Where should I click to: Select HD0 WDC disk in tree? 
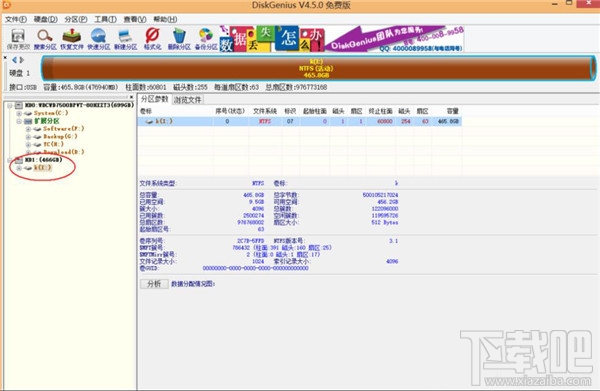tap(79, 105)
